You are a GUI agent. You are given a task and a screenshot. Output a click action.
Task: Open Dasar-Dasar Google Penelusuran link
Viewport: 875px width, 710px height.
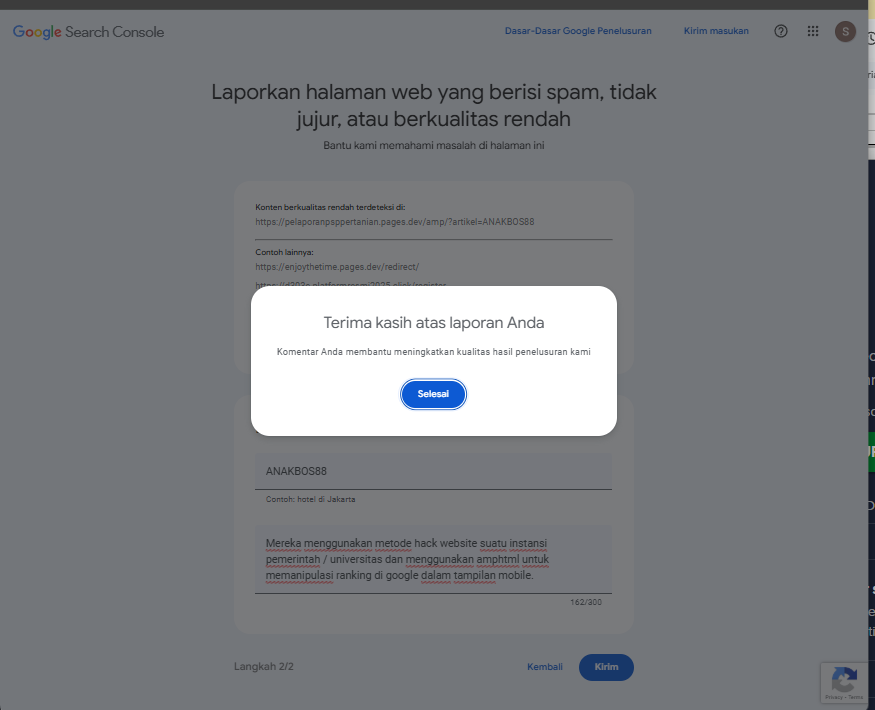578,31
